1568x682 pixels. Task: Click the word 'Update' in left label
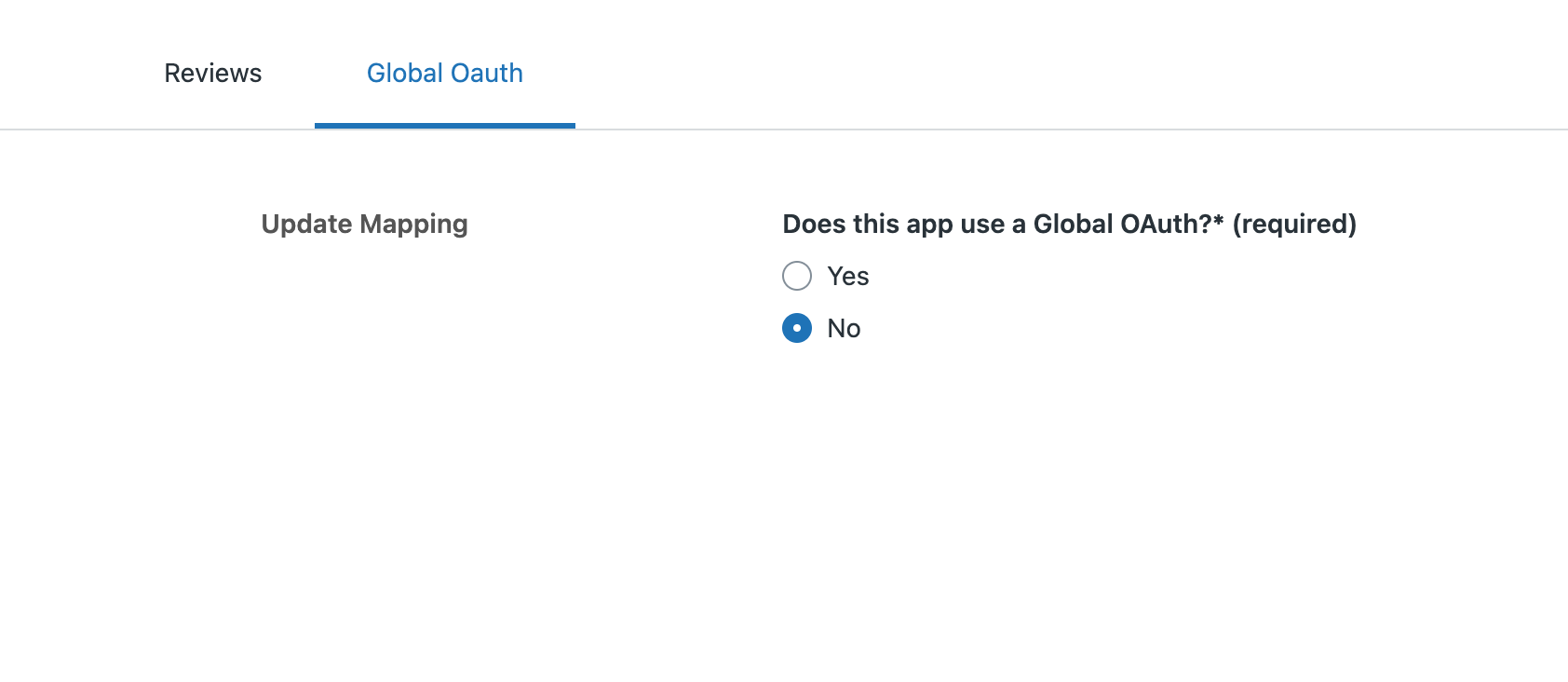click(x=306, y=224)
